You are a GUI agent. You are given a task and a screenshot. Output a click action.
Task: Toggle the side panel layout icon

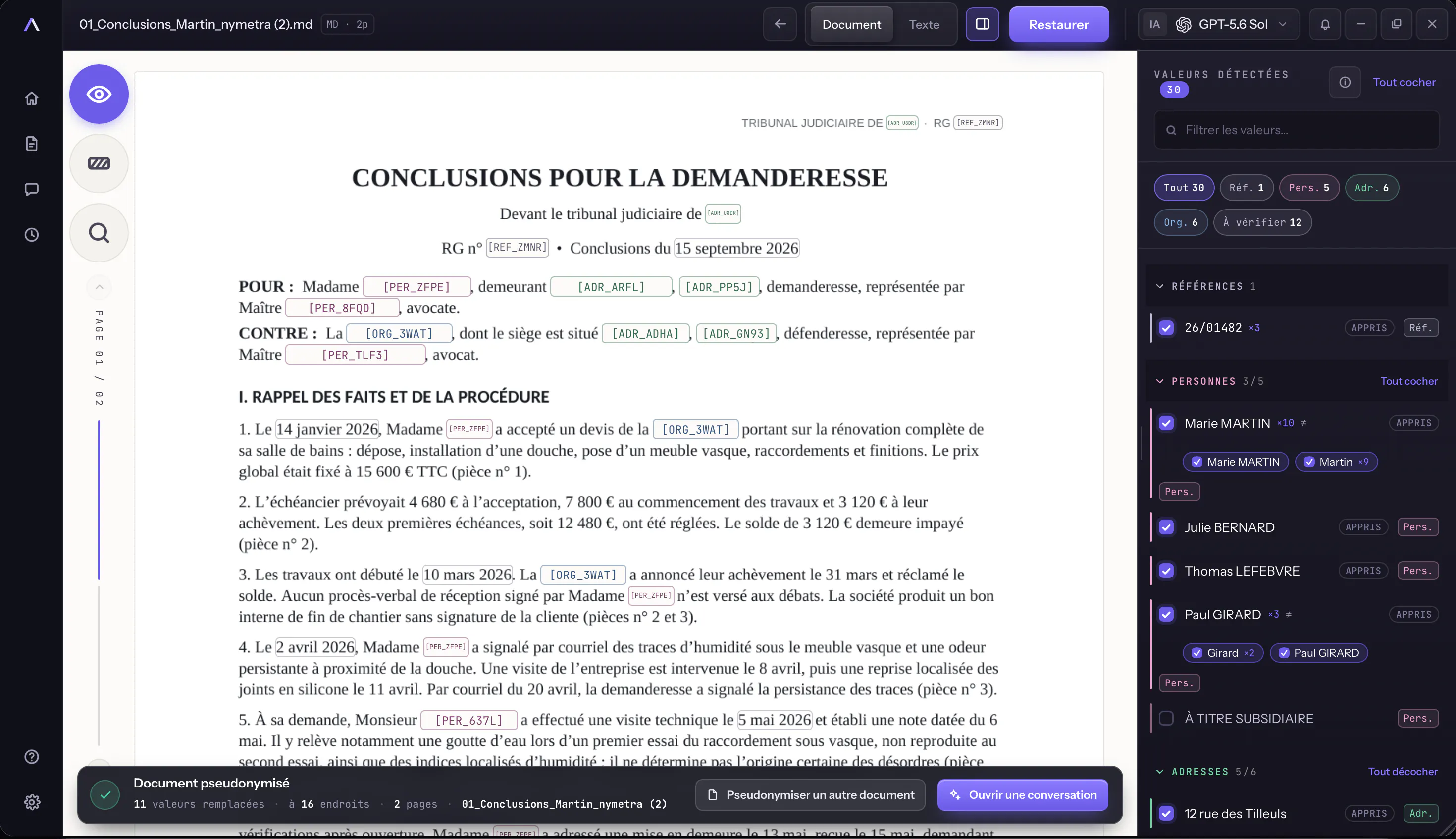tap(983, 24)
